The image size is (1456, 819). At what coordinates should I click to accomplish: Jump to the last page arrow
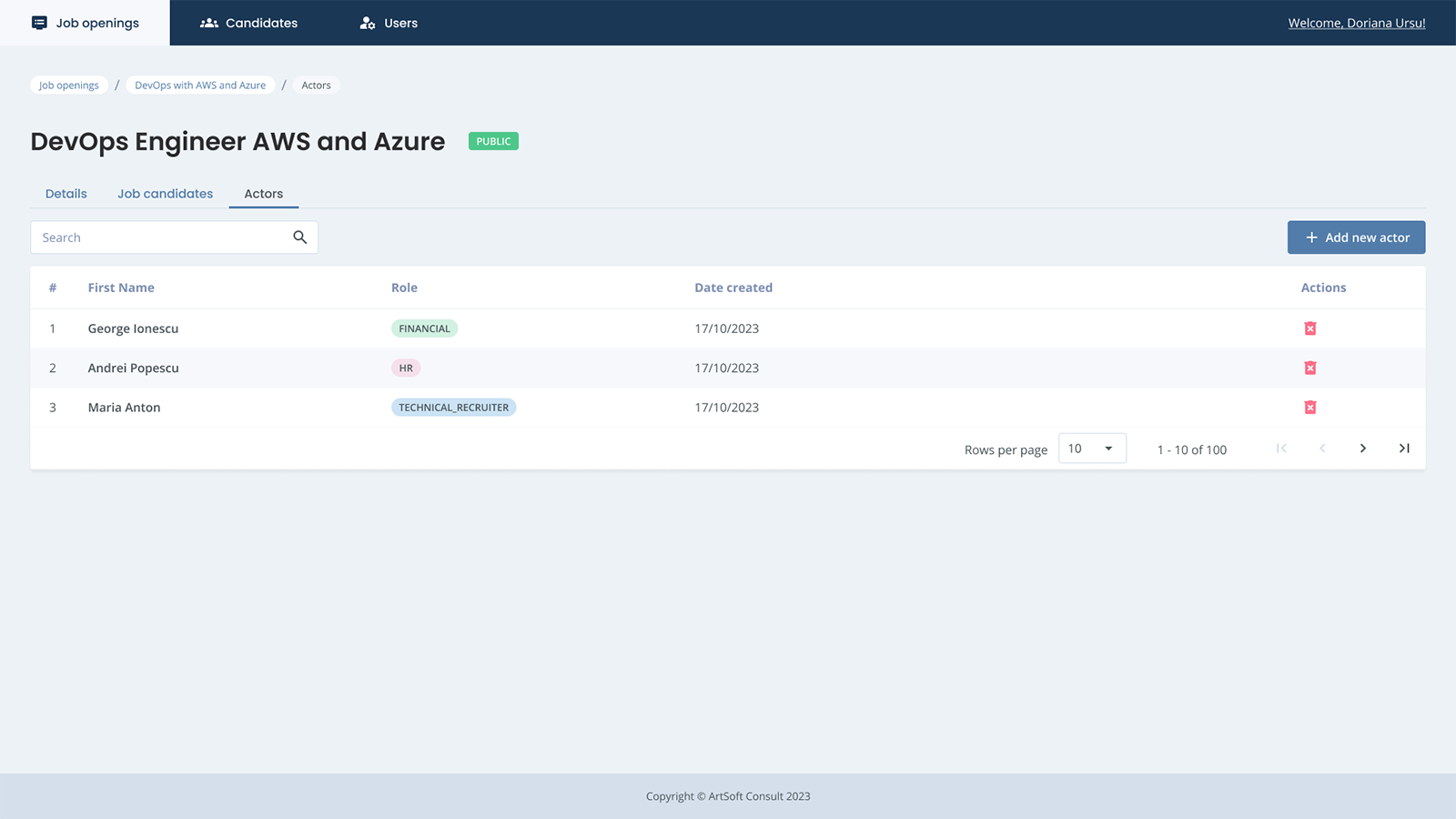[1404, 449]
